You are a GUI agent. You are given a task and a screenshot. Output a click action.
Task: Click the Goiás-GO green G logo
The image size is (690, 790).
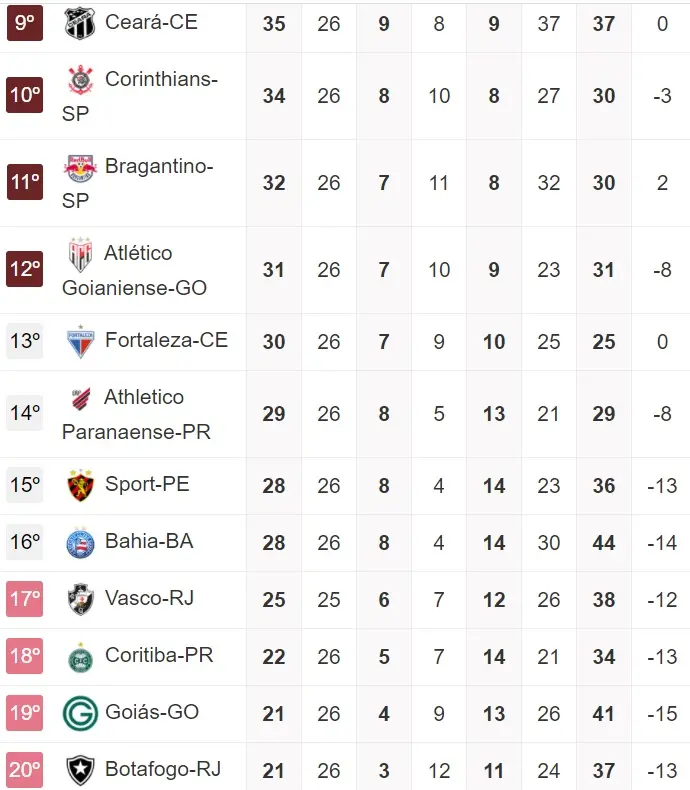pyautogui.click(x=79, y=714)
